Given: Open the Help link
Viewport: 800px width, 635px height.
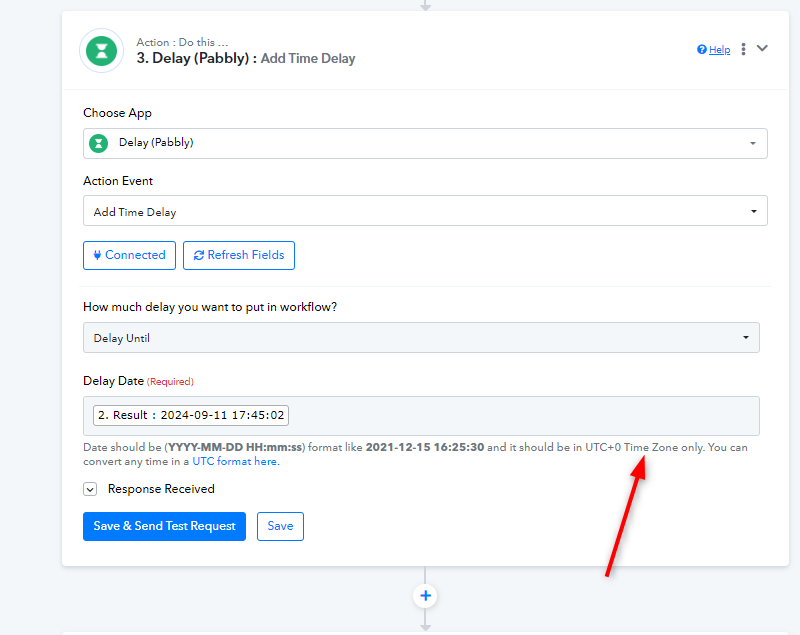Looking at the screenshot, I should [719, 49].
